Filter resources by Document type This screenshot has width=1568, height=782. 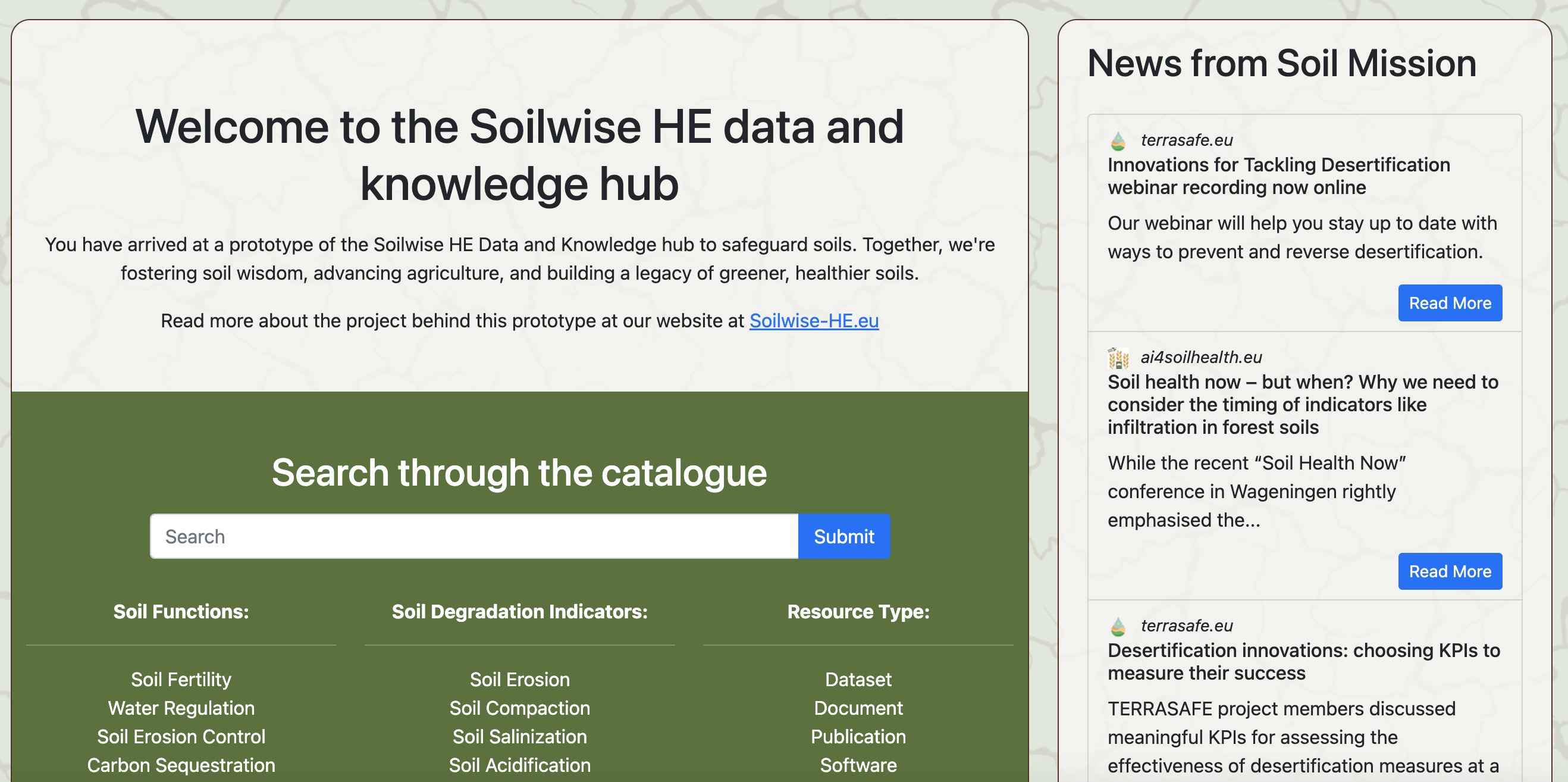click(x=858, y=708)
